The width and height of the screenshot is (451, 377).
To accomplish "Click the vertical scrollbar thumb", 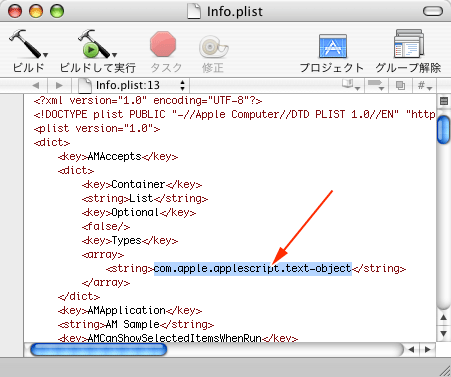I will click(444, 129).
